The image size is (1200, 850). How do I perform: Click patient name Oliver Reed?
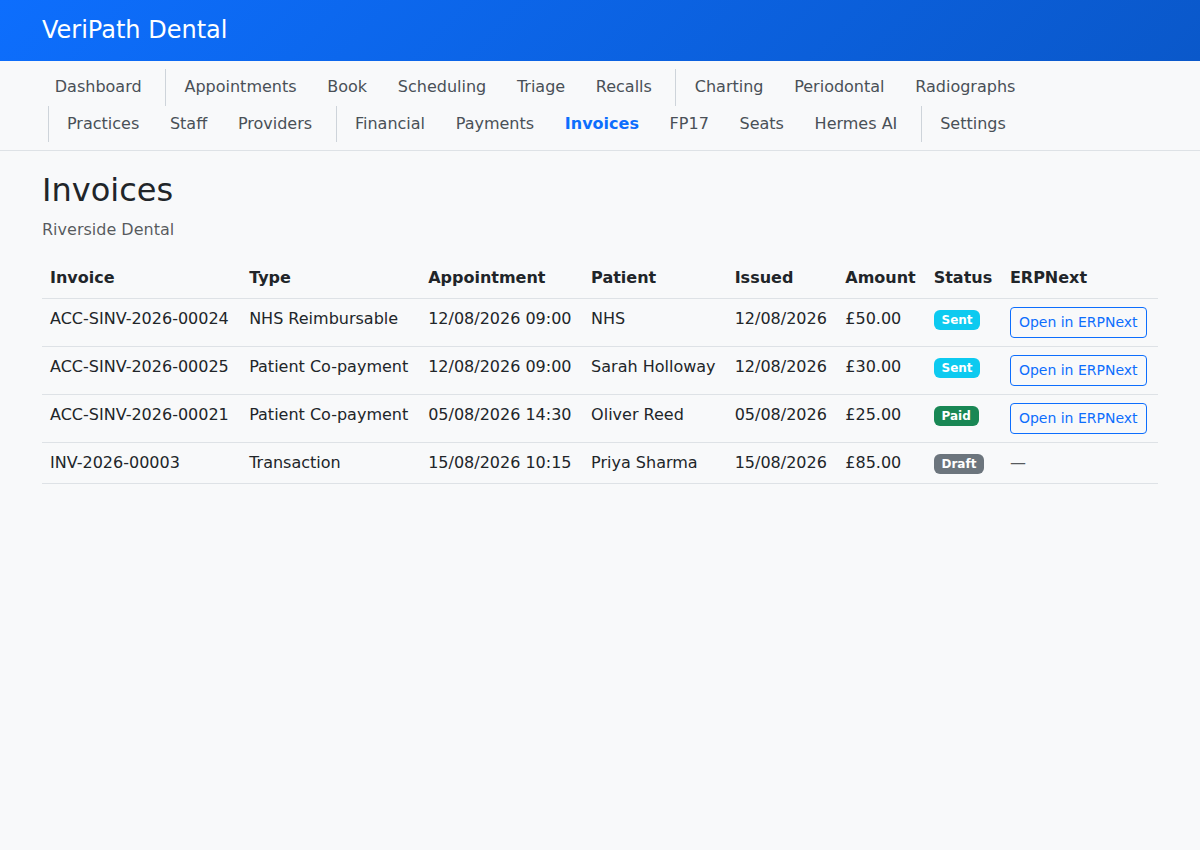coord(637,415)
